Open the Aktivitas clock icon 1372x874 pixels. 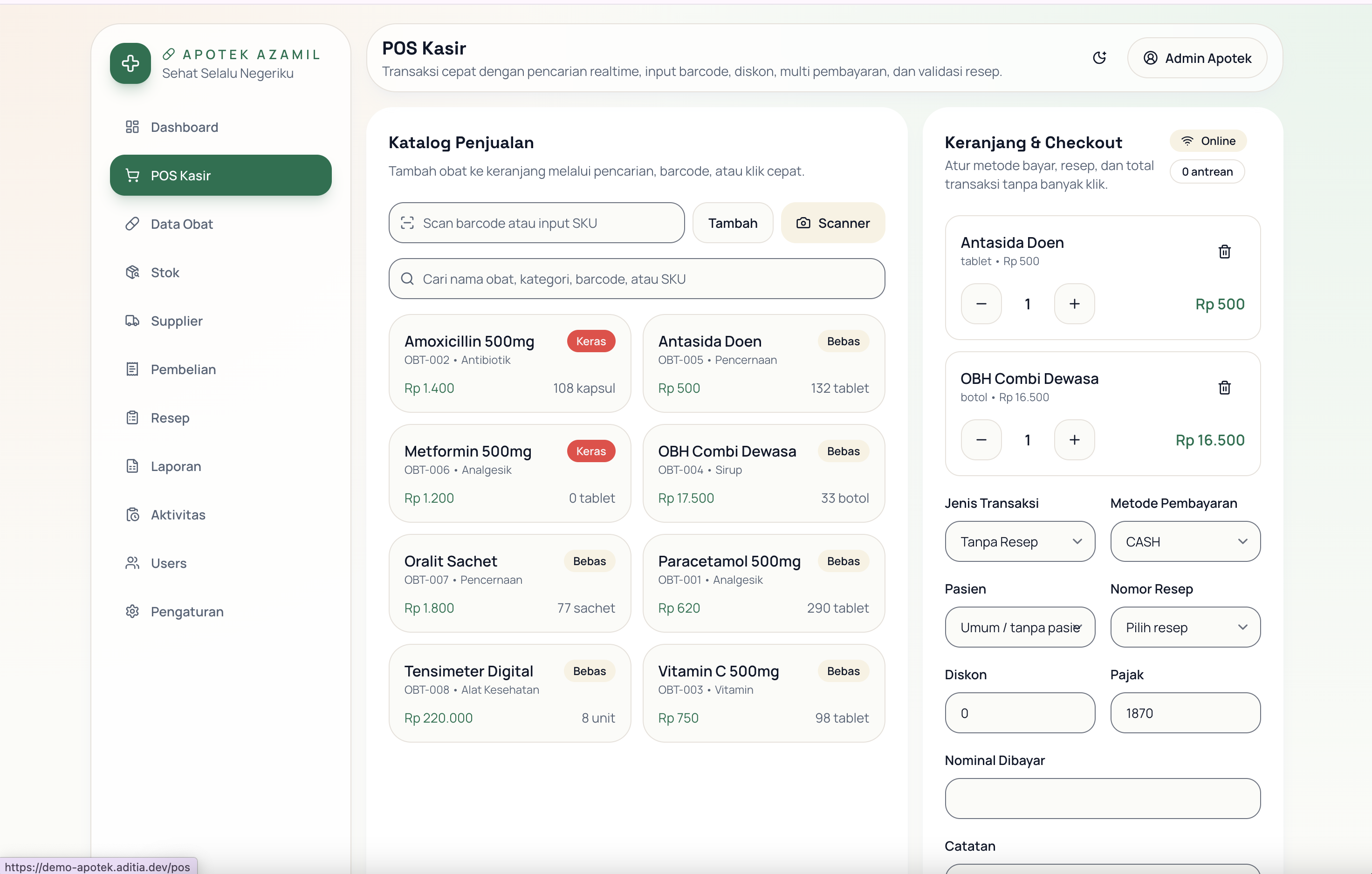tap(132, 514)
